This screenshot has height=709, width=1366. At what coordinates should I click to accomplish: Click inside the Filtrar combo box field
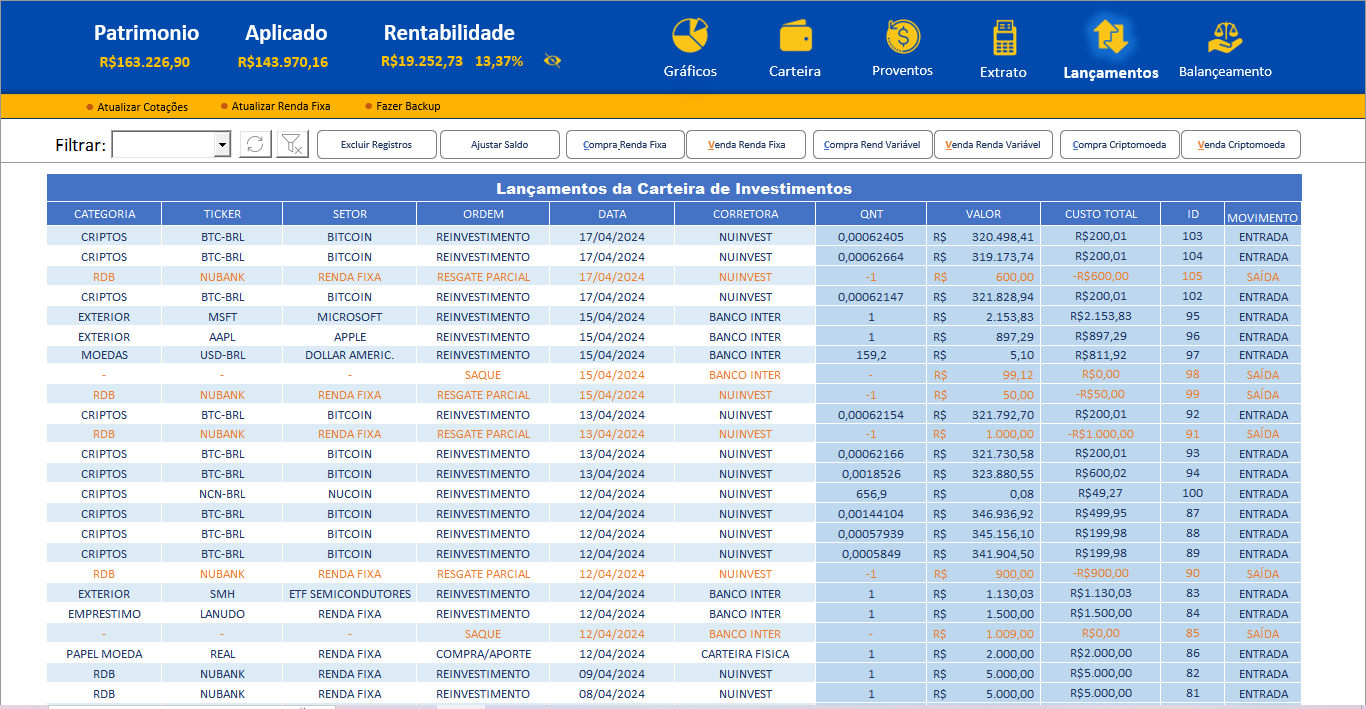point(163,145)
